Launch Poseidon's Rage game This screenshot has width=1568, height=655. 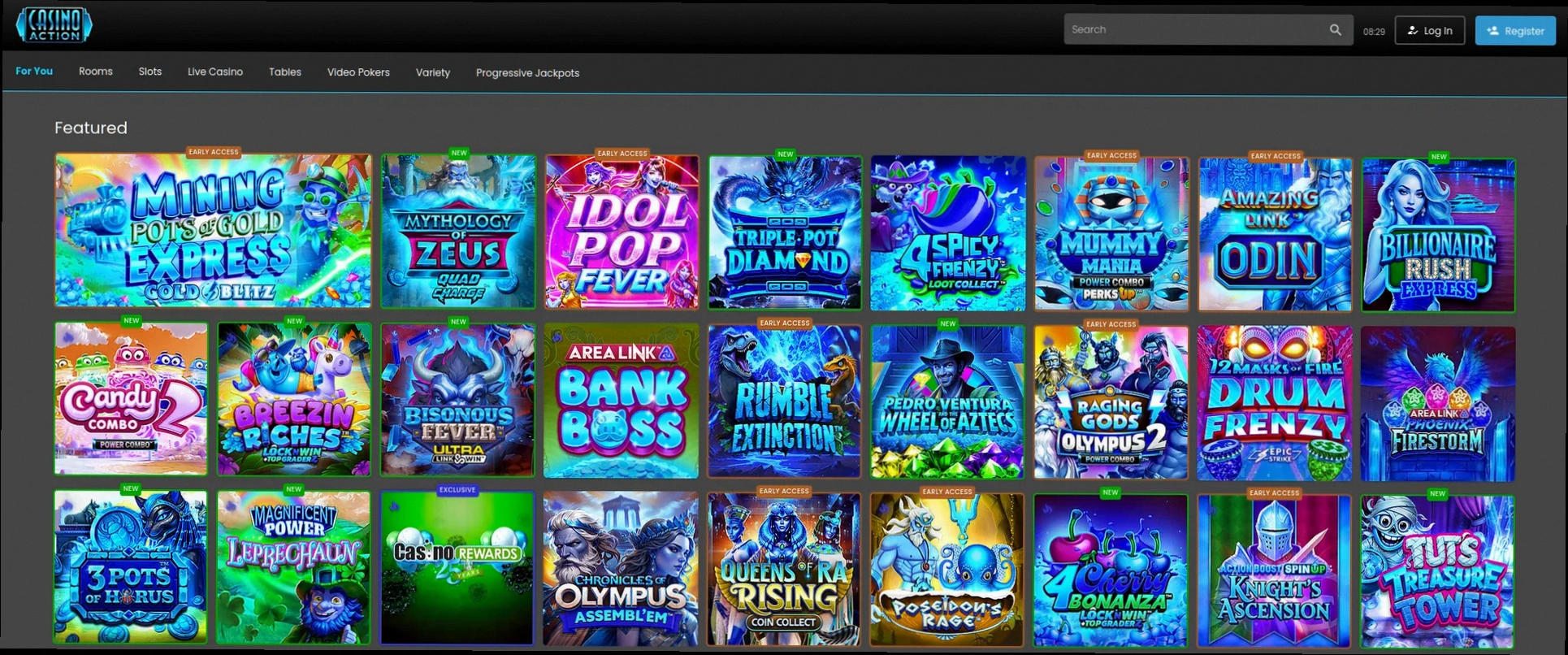pyautogui.click(x=947, y=570)
